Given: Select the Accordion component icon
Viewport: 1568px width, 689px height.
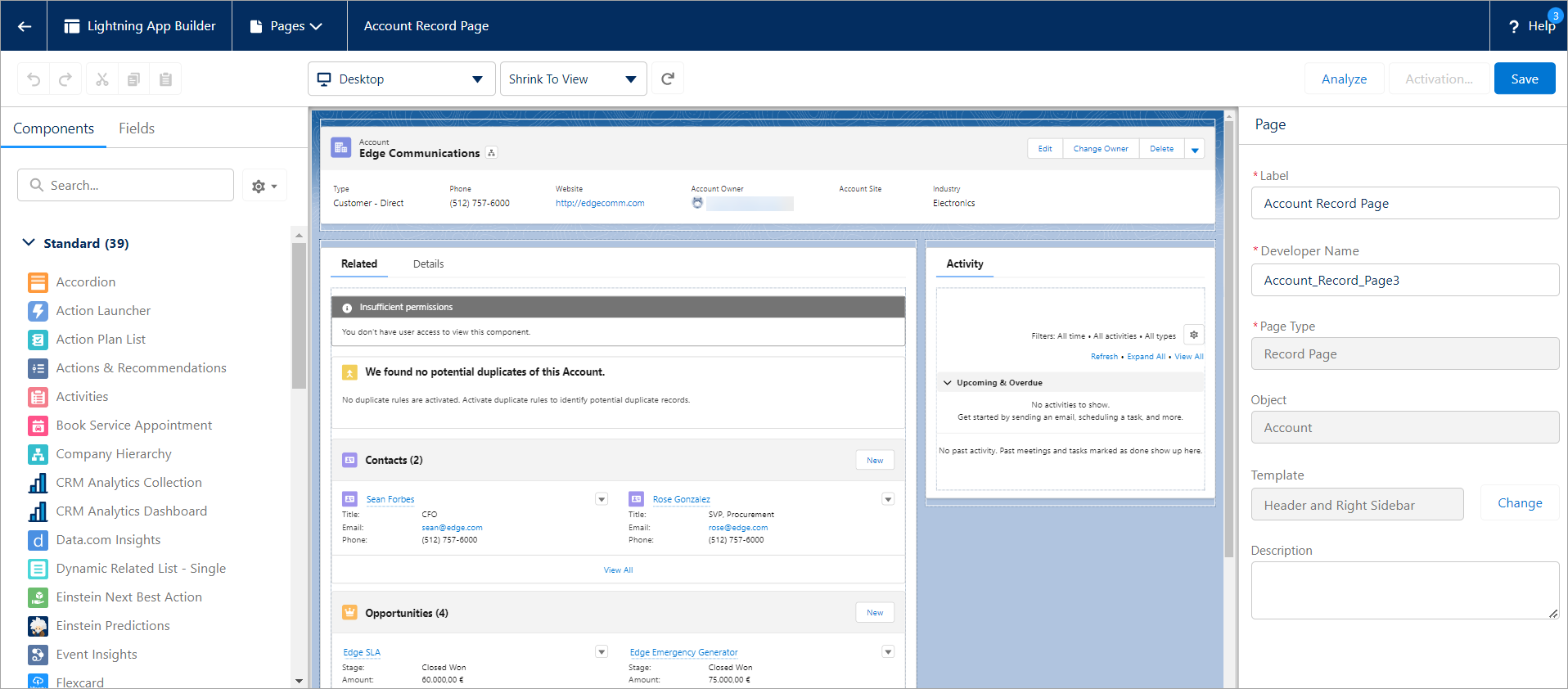Looking at the screenshot, I should 38,282.
